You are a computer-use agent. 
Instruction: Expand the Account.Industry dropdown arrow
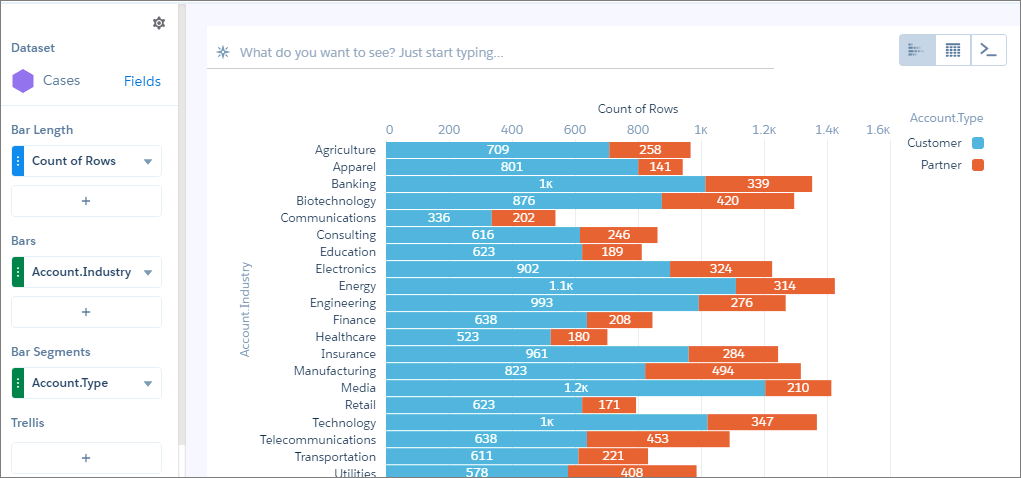point(148,273)
